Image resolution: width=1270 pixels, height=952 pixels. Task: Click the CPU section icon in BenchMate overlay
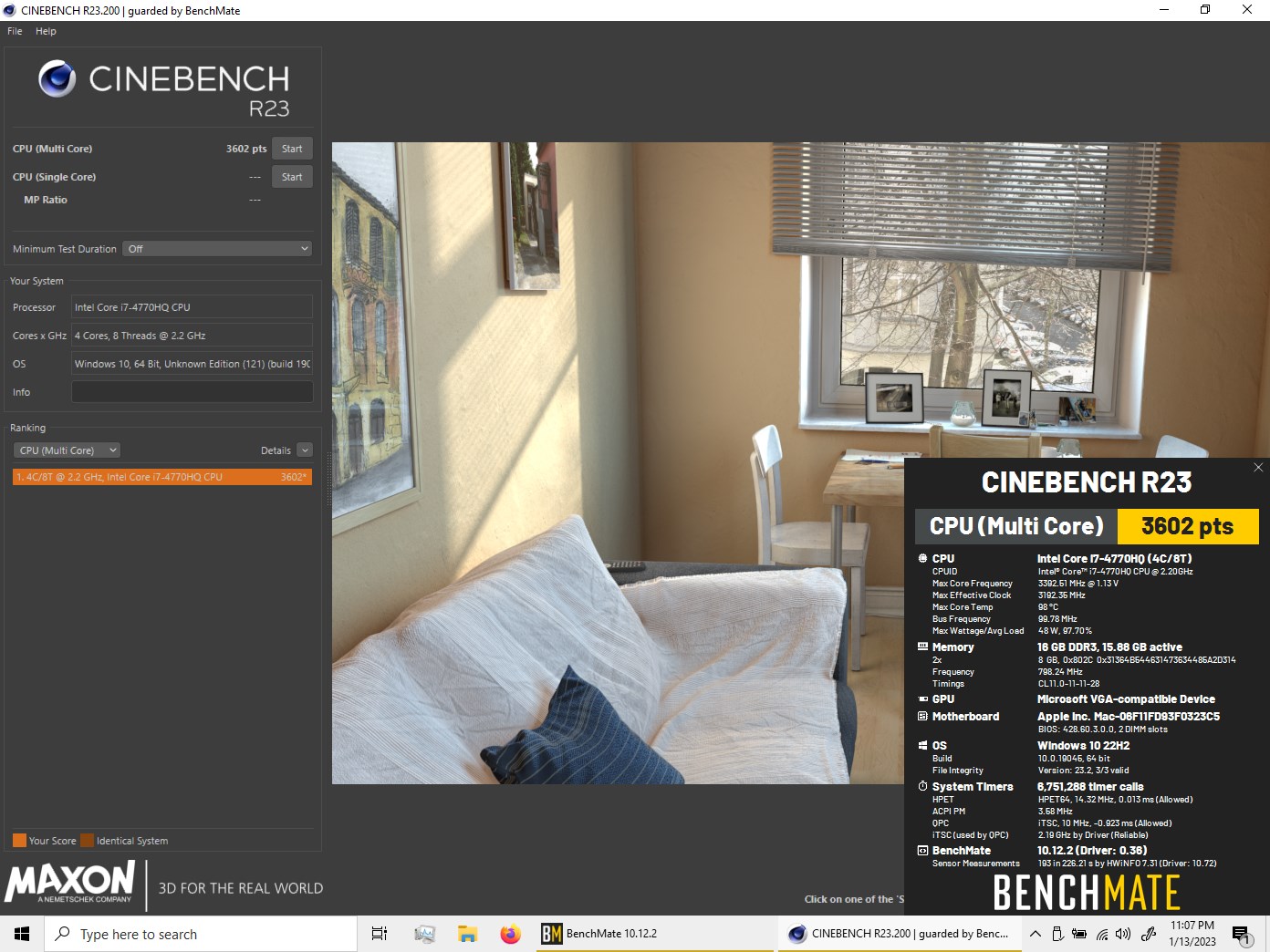pyautogui.click(x=922, y=558)
